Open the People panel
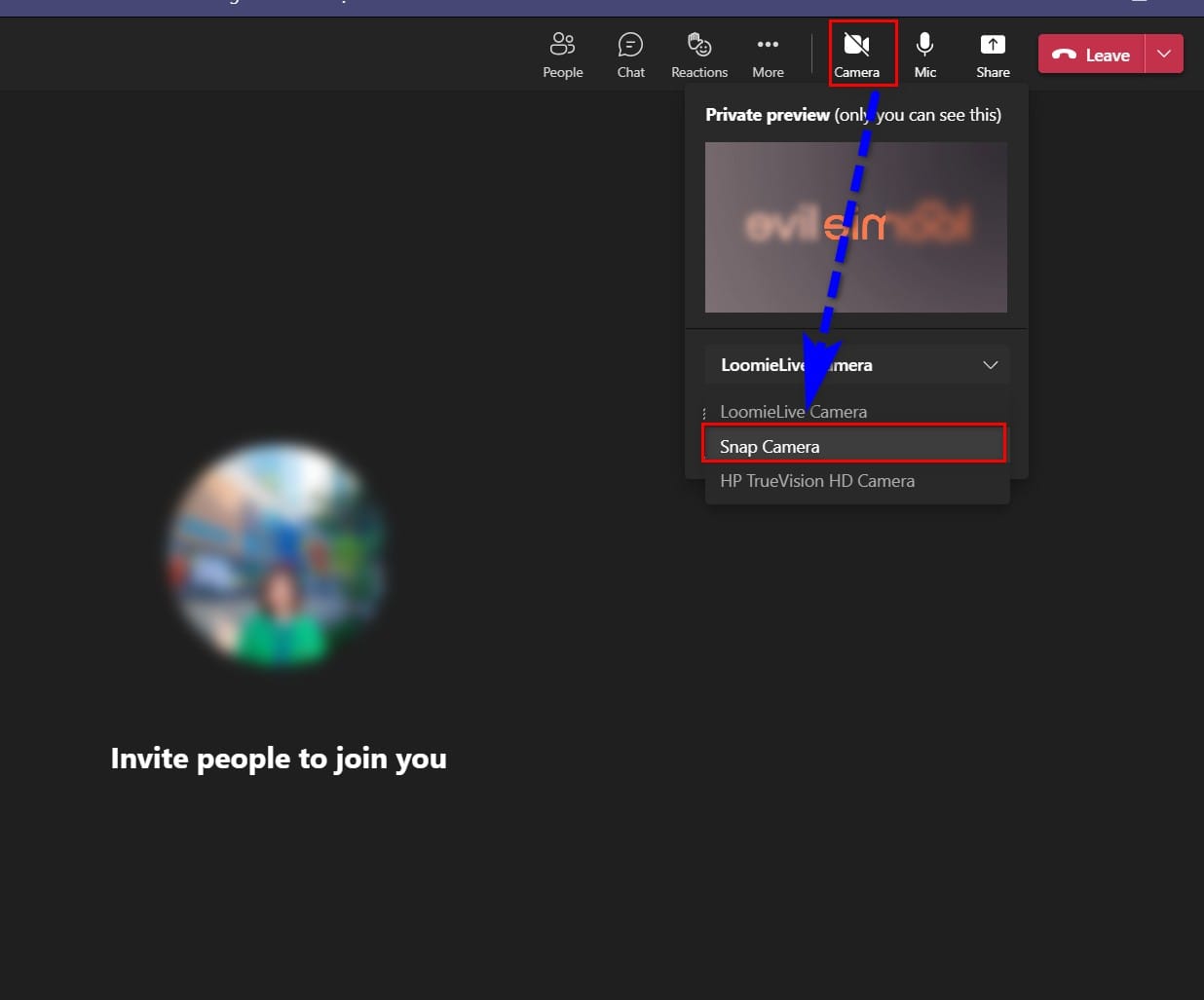The height and width of the screenshot is (1000, 1204). pyautogui.click(x=563, y=56)
